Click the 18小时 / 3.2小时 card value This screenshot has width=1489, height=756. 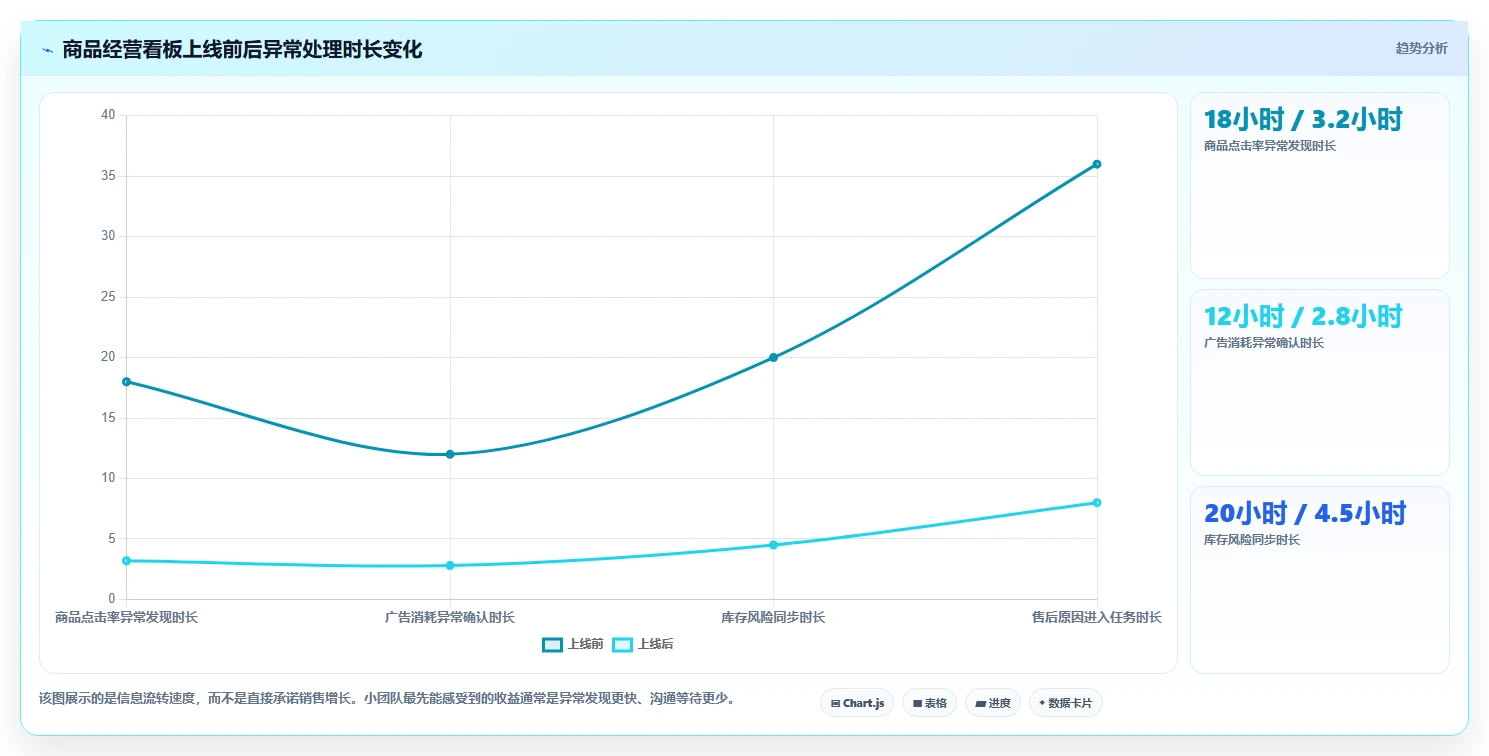[1303, 120]
